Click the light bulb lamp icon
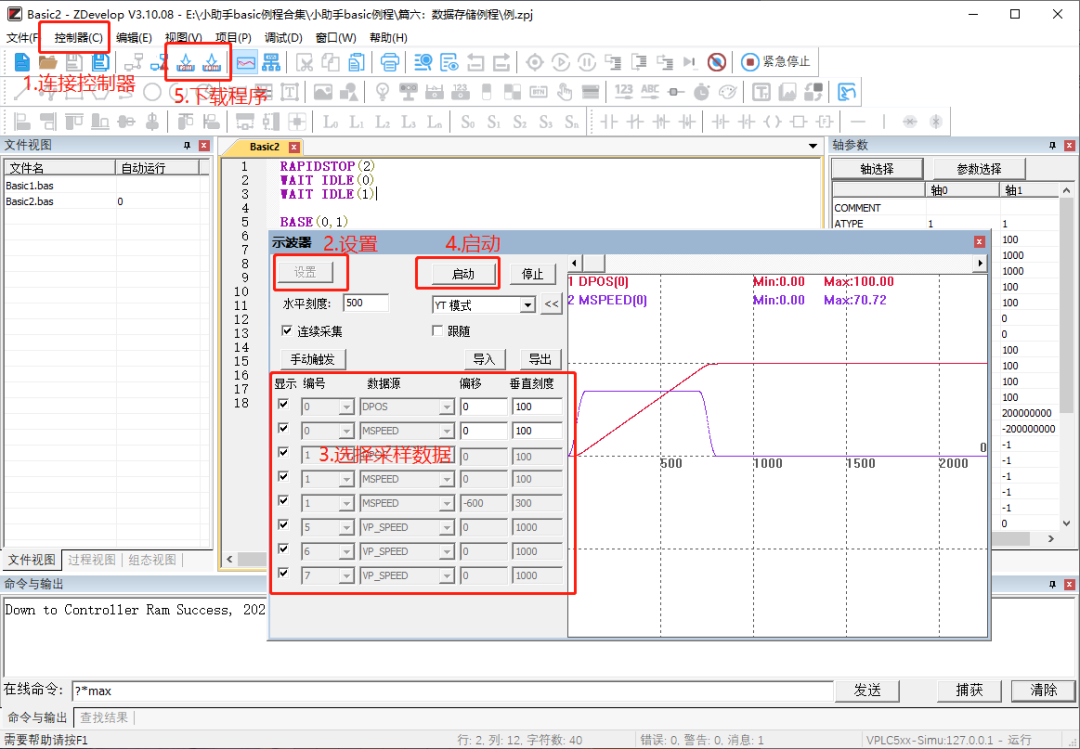This screenshot has height=749, width=1080. click(382, 92)
